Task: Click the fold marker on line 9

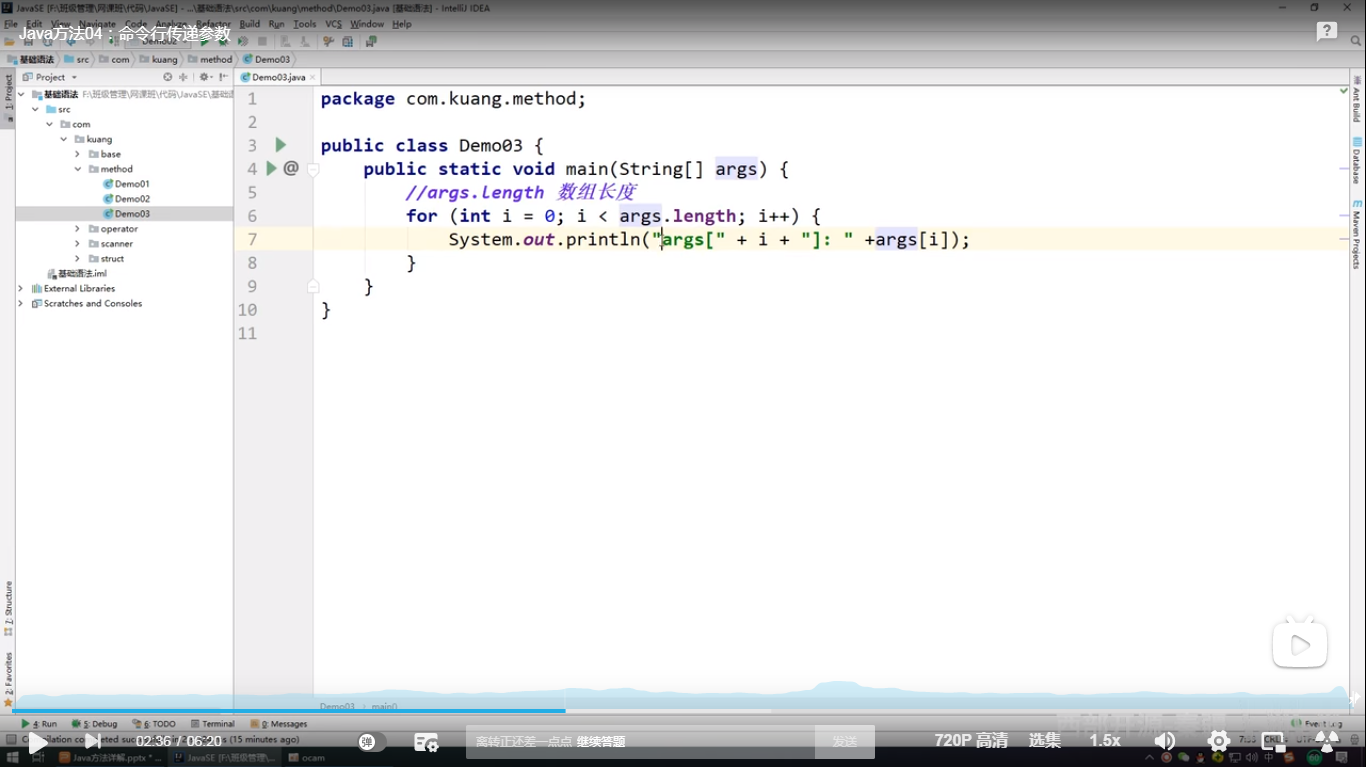Action: pos(313,286)
